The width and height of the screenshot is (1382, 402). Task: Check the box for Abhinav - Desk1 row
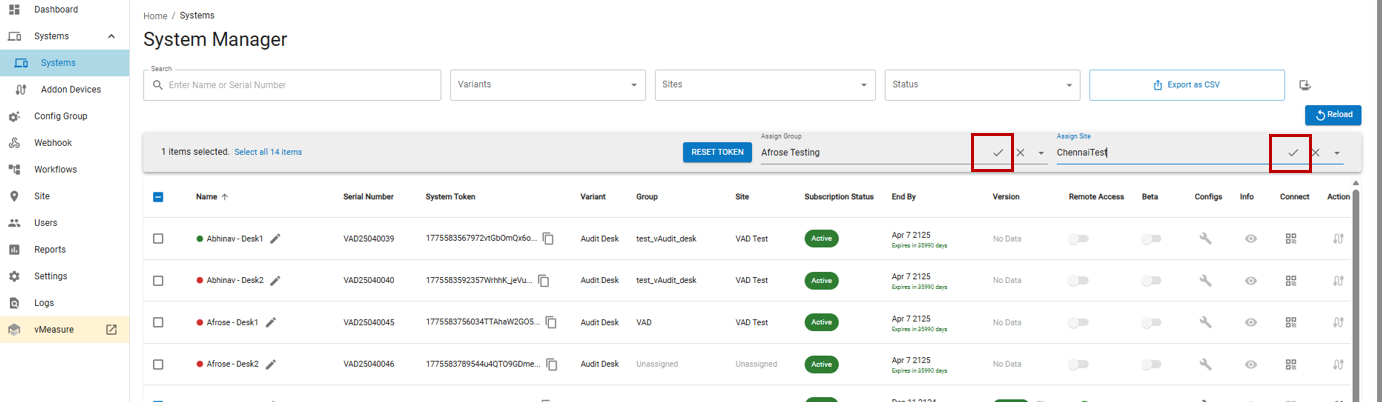(158, 239)
